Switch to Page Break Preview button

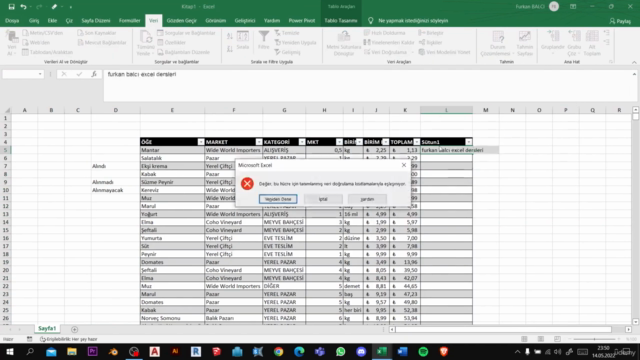tap(557, 339)
